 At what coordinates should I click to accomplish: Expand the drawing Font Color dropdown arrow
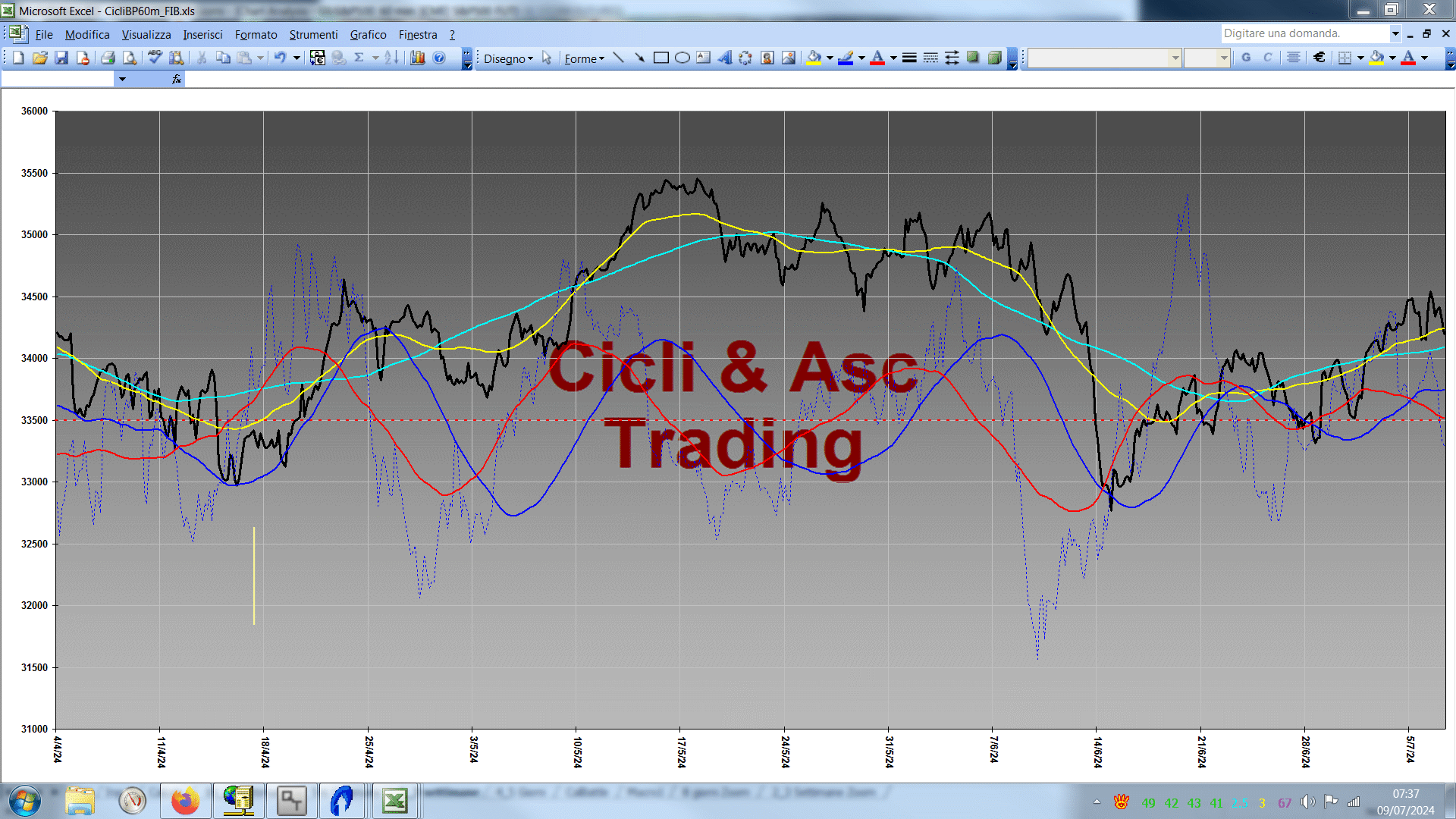(893, 58)
